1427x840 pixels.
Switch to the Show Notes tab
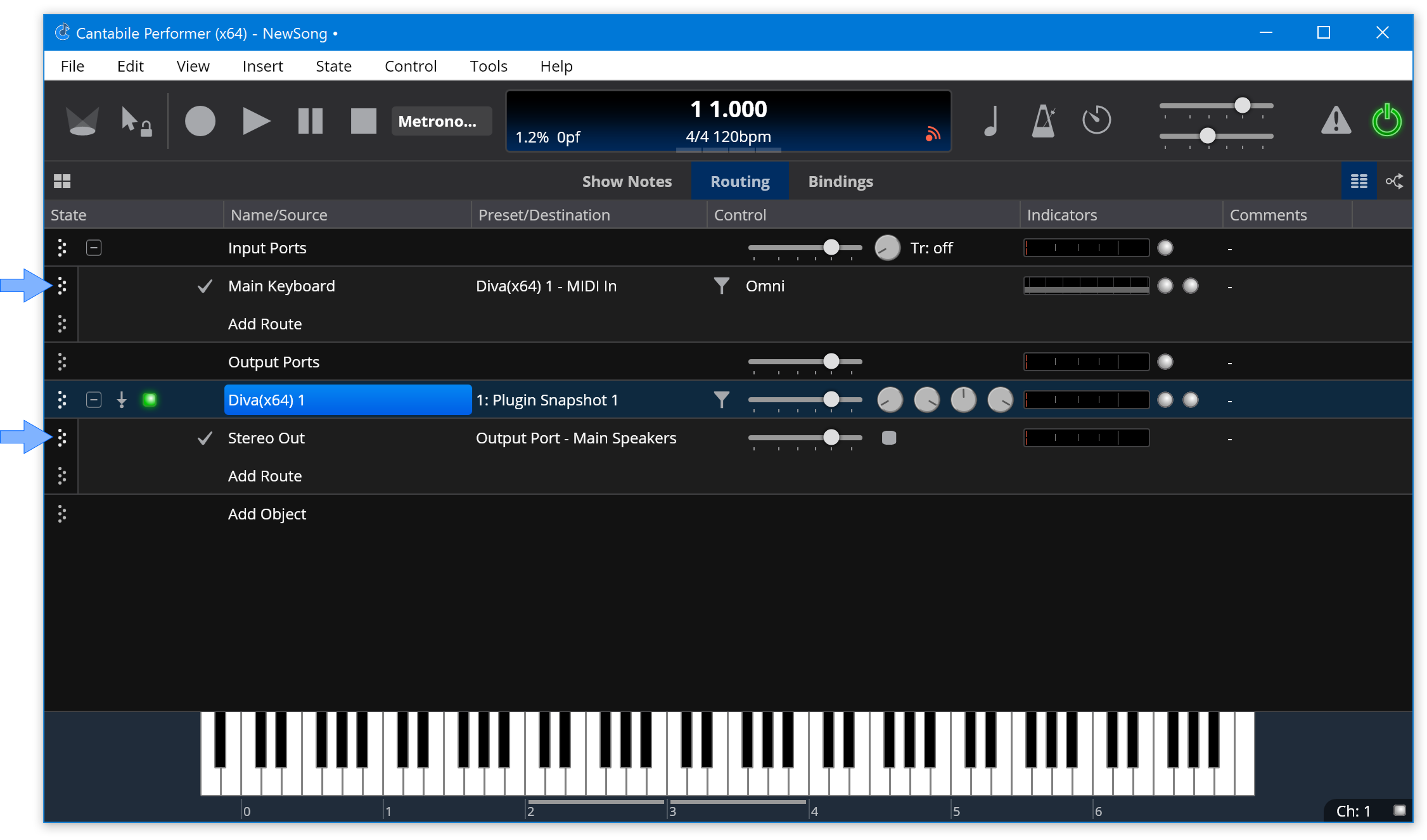(627, 181)
